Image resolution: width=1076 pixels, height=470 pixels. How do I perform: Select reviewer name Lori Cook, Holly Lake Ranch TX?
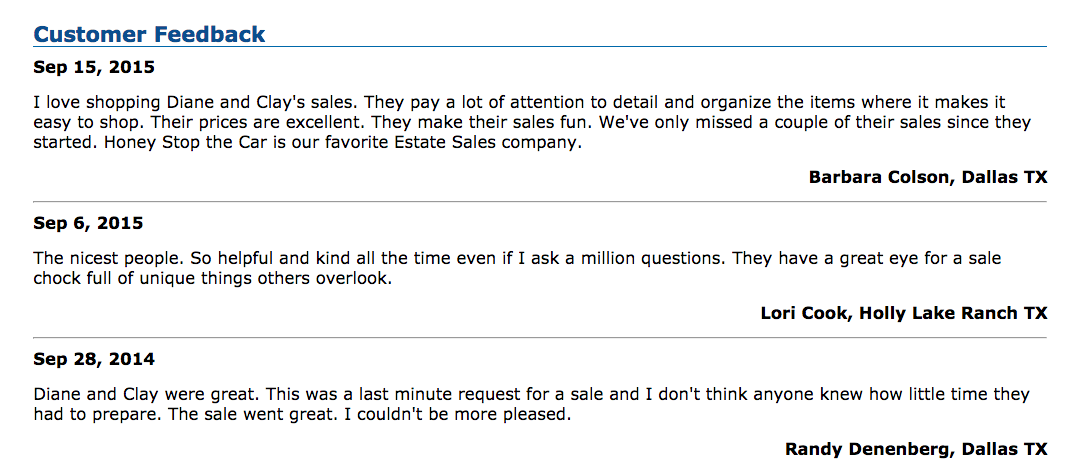(903, 313)
